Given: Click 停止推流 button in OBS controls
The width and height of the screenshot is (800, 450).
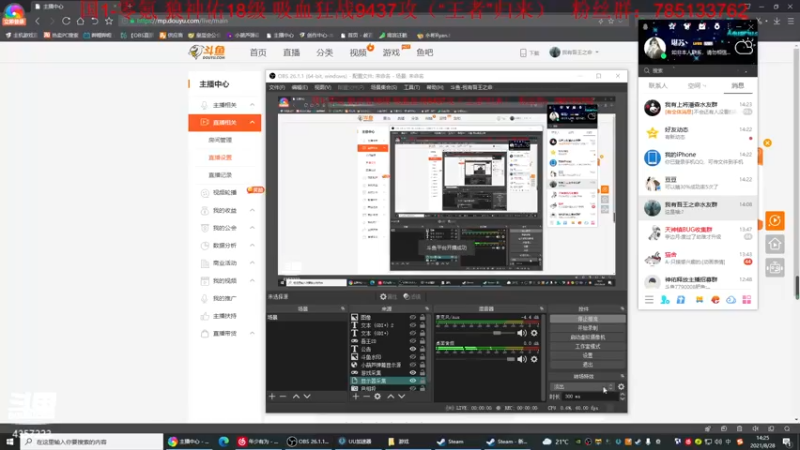Looking at the screenshot, I should pos(587,319).
